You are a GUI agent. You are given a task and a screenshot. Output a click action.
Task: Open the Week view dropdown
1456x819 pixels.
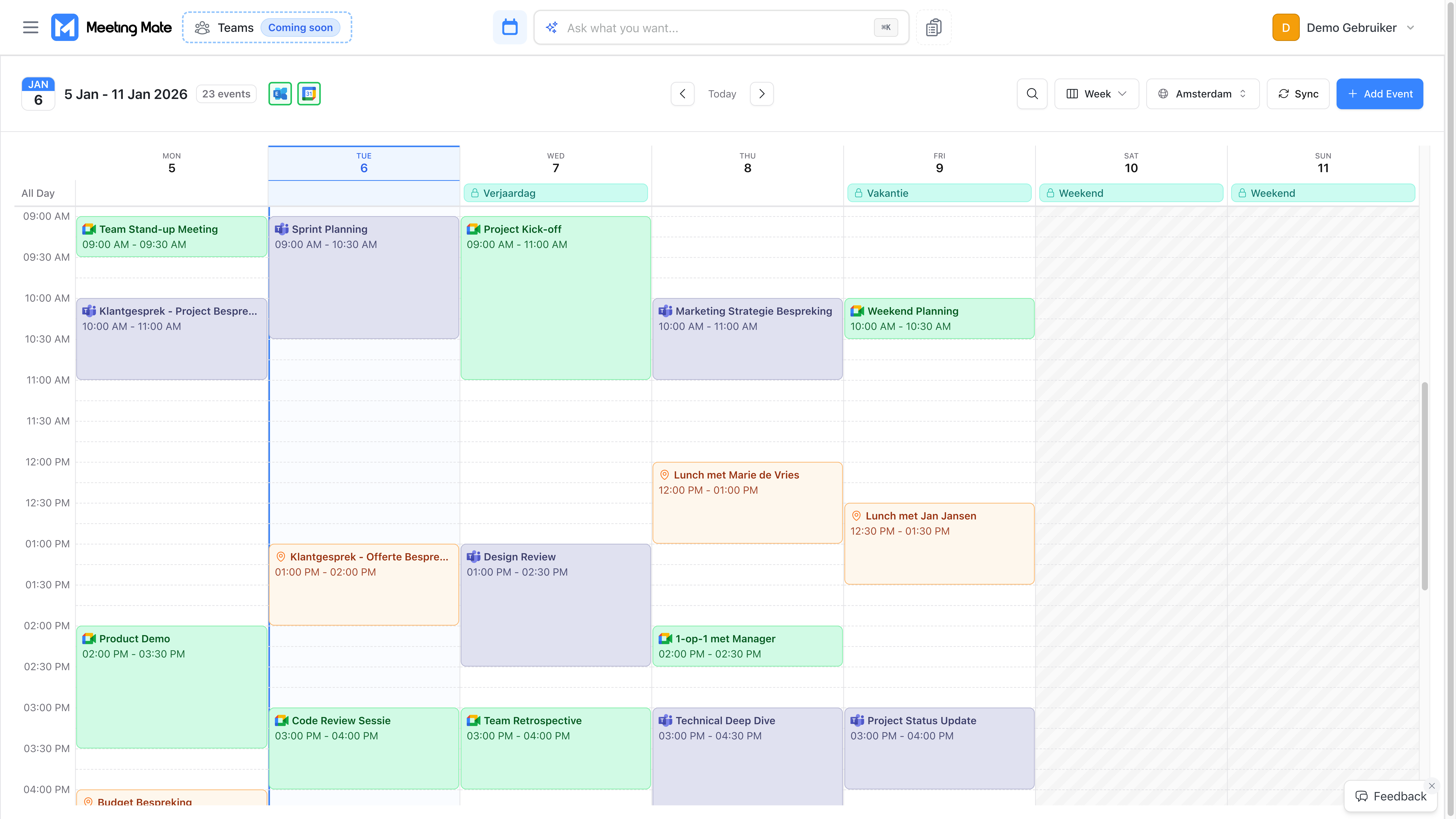click(1097, 94)
